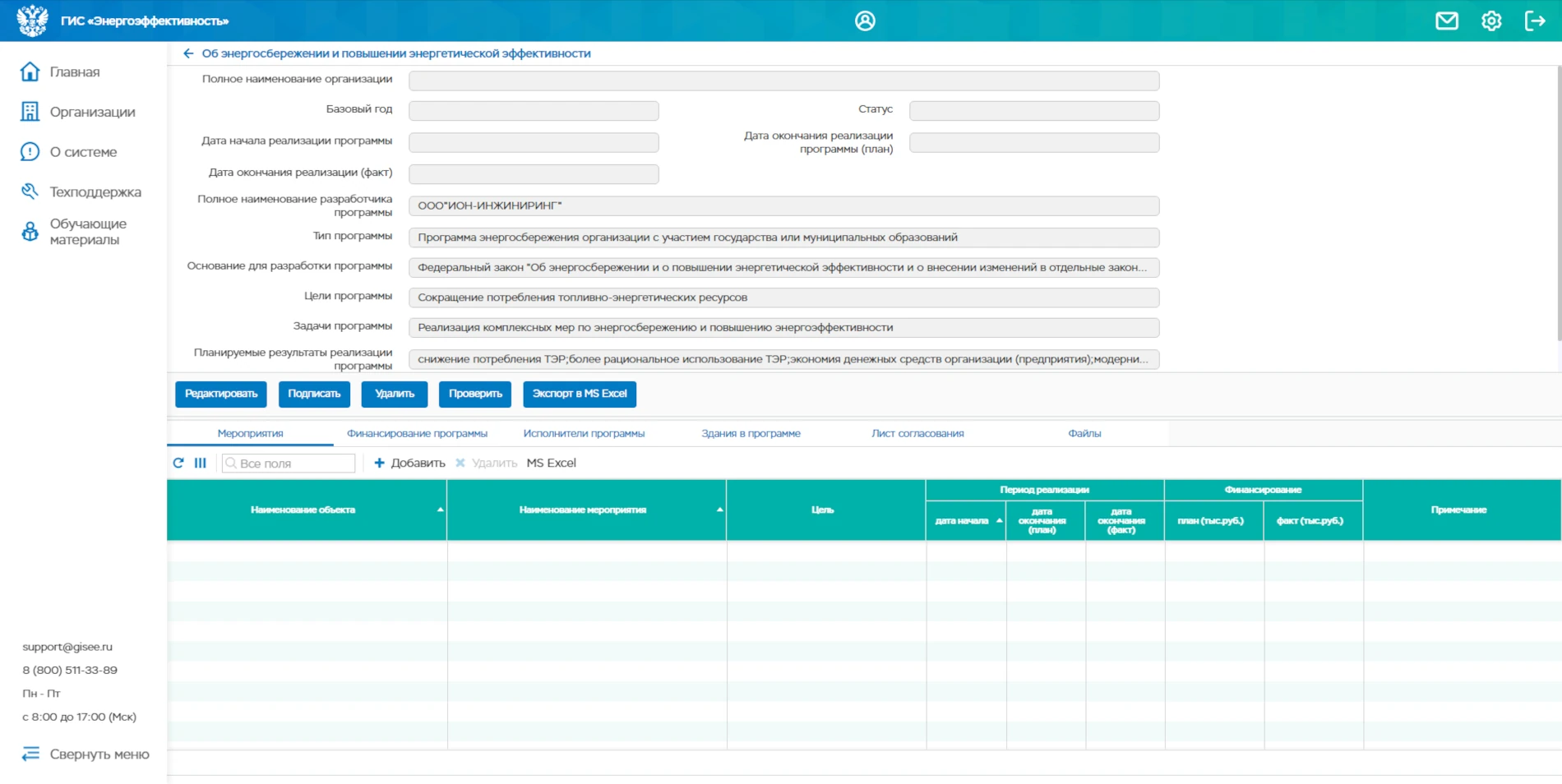Click the Главная home icon
This screenshot has width=1562, height=784.
(x=30, y=71)
